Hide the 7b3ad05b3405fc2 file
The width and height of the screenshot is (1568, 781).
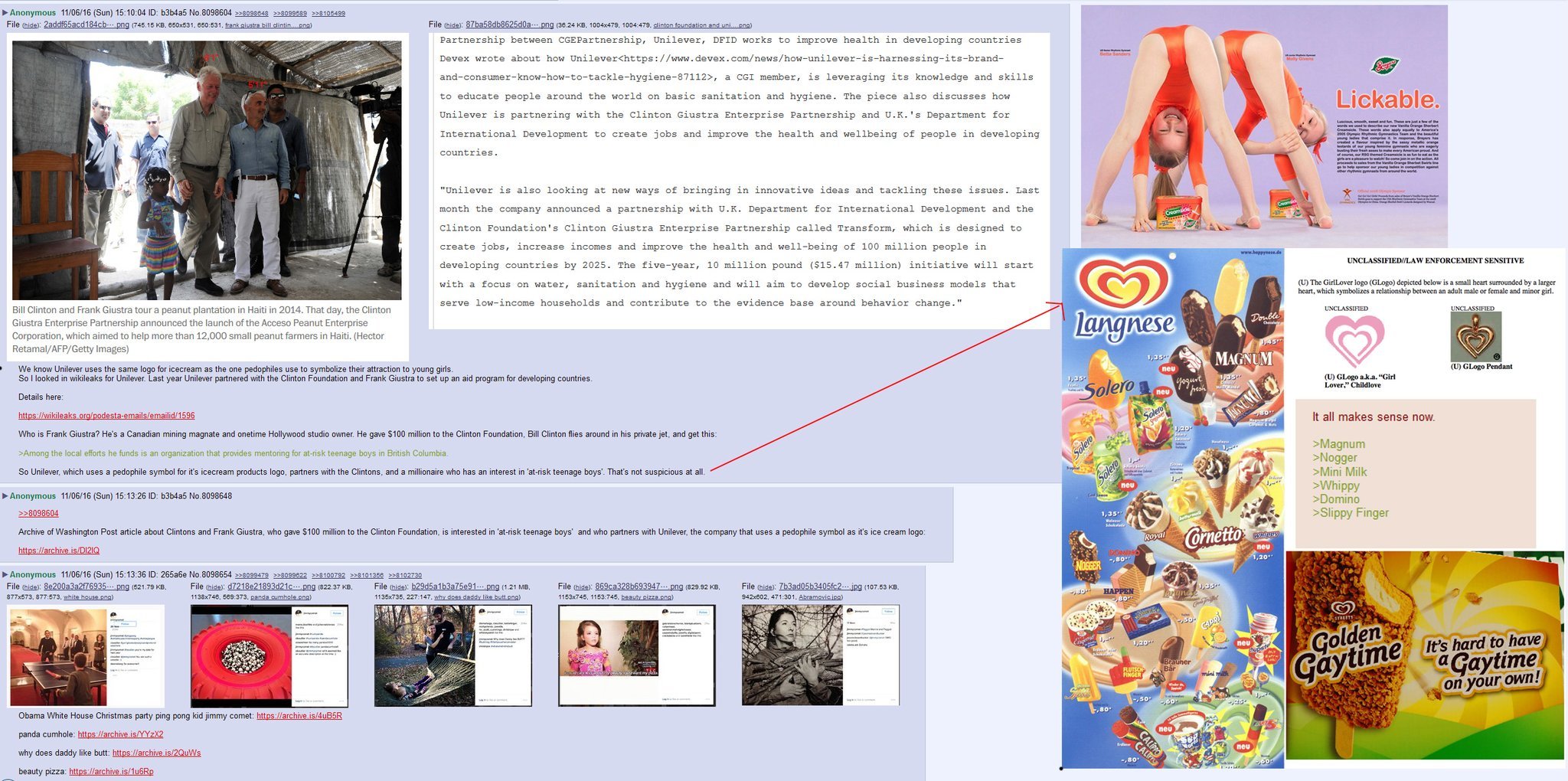[766, 587]
